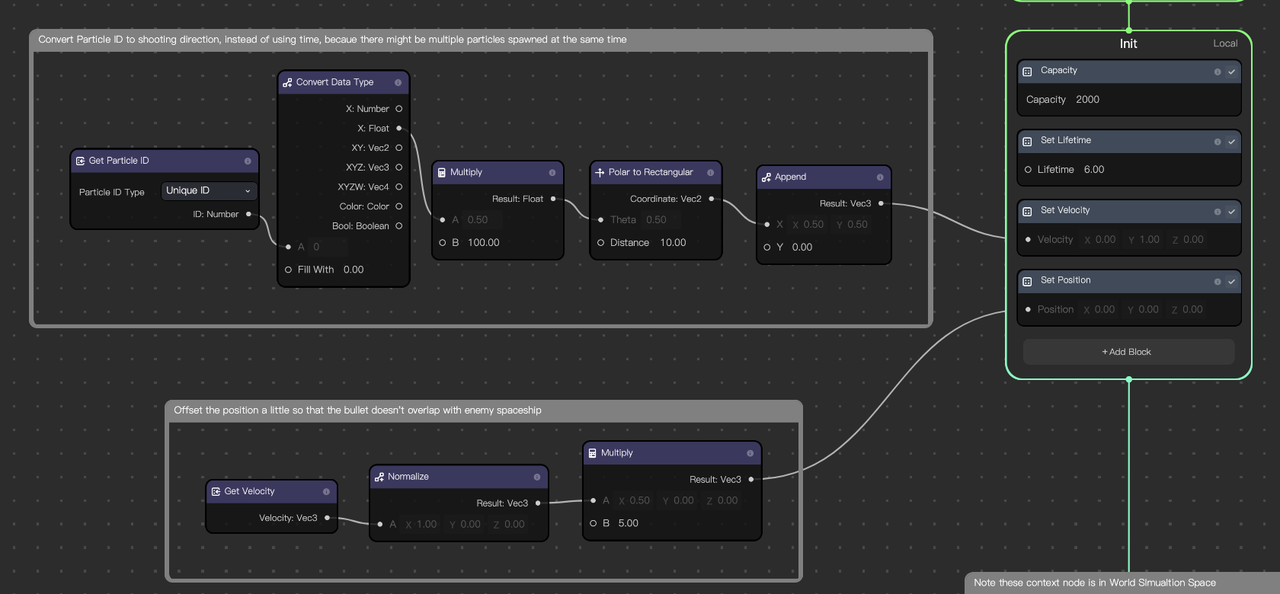Edit the Capacity value 2000
1280x594 pixels.
tap(1088, 100)
